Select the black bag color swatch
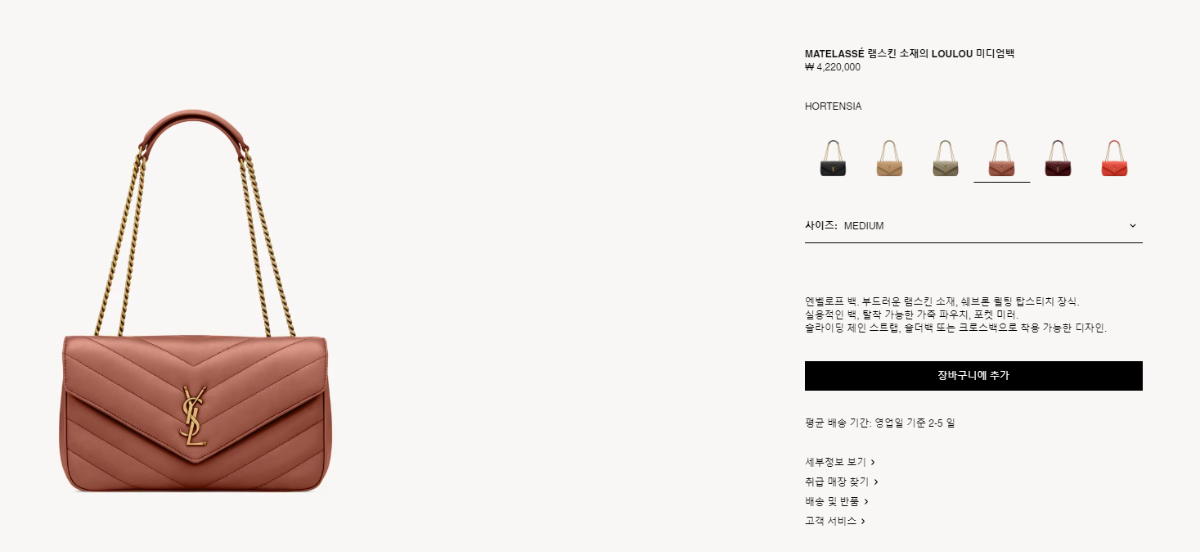1200x552 pixels. (x=833, y=158)
